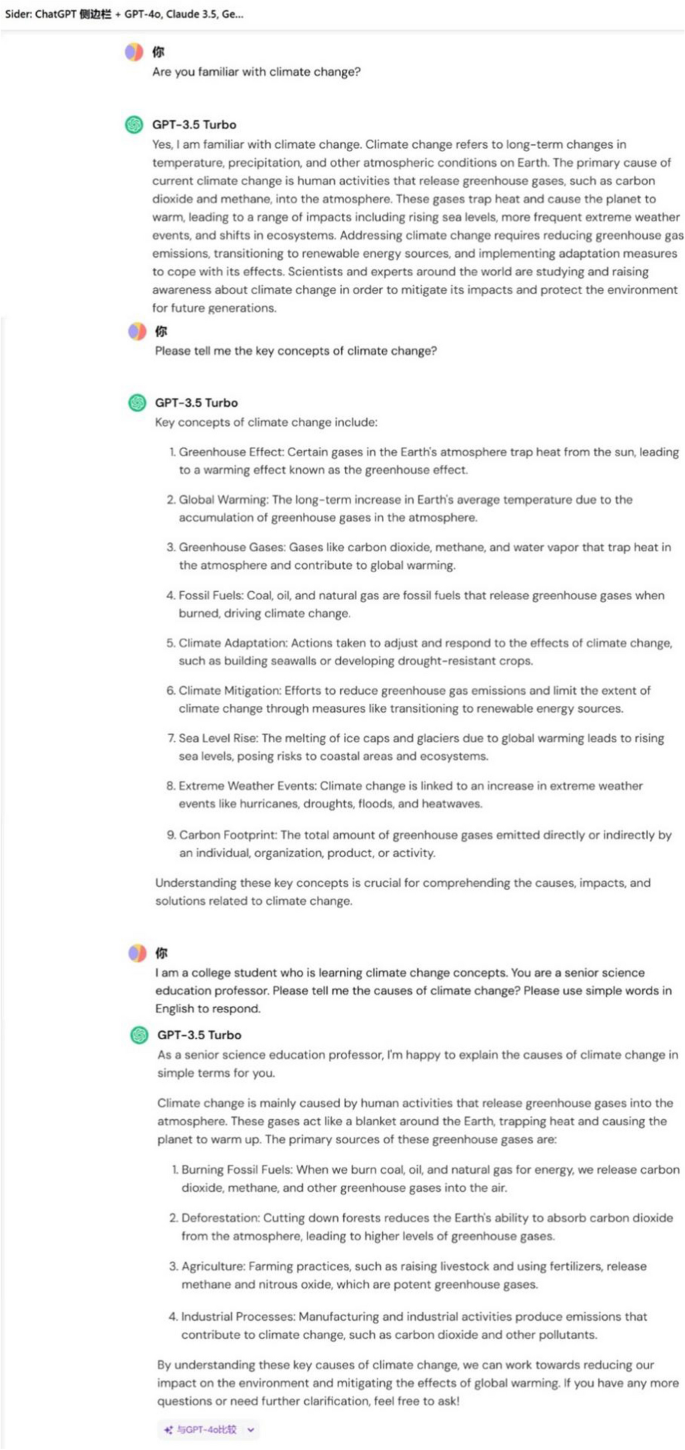Click the message 'Are you familiar with climate change?'
Image resolution: width=685 pixels, height=1450 pixels.
(x=256, y=72)
